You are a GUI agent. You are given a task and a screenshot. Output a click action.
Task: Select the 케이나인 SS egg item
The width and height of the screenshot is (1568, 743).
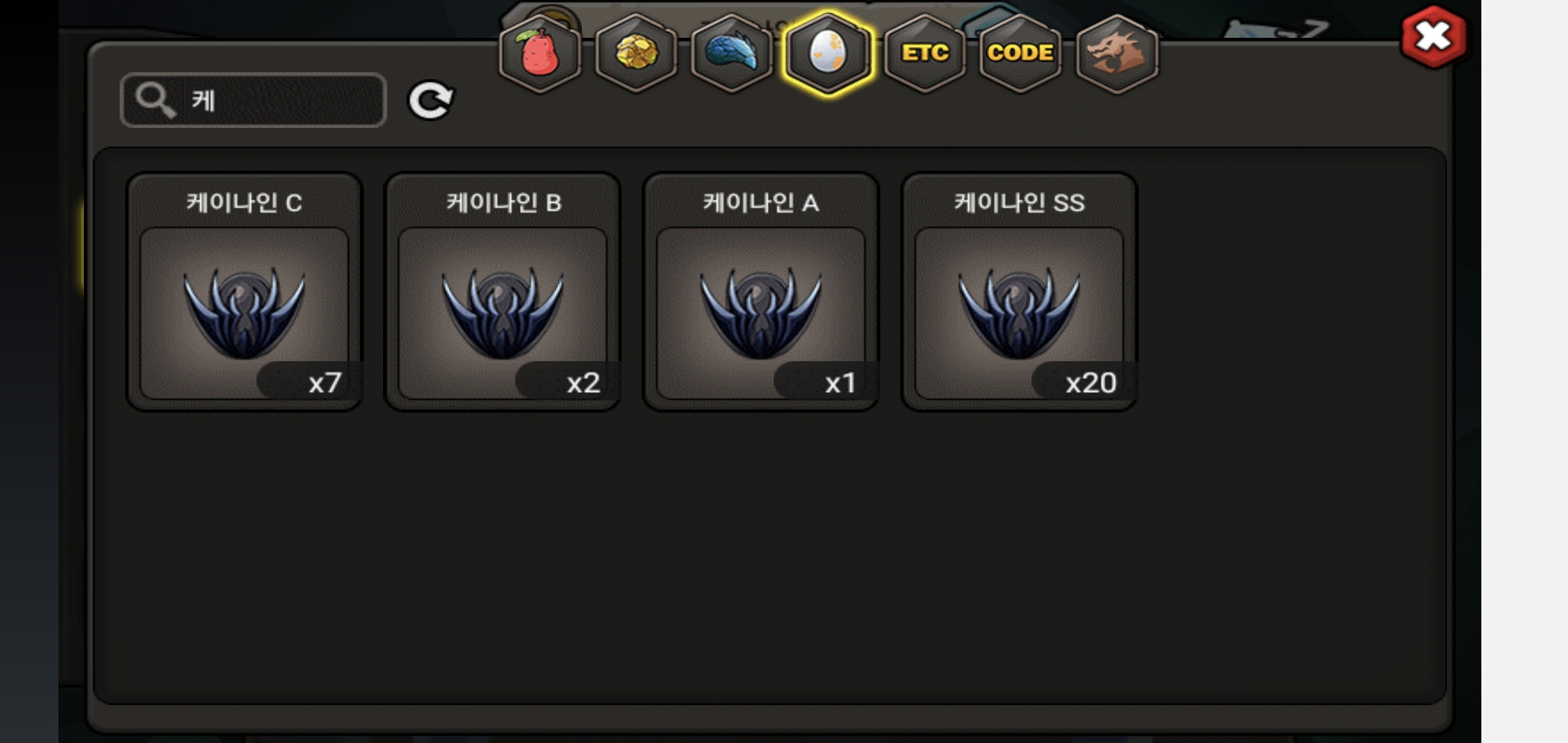click(1019, 292)
